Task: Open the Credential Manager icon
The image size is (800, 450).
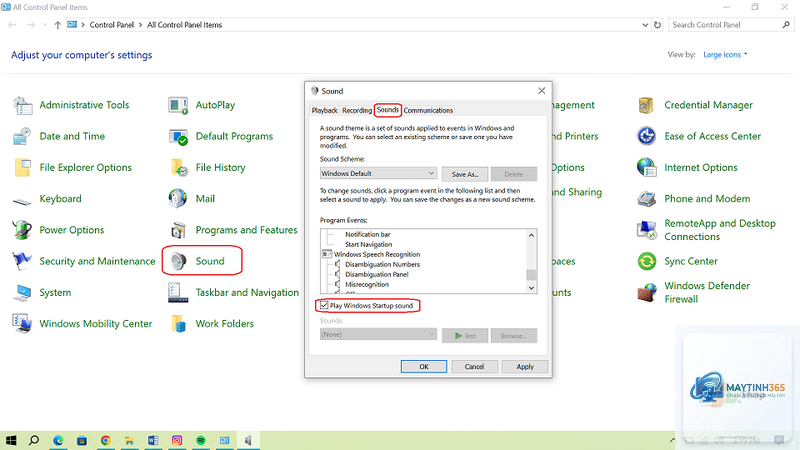Action: coord(646,105)
